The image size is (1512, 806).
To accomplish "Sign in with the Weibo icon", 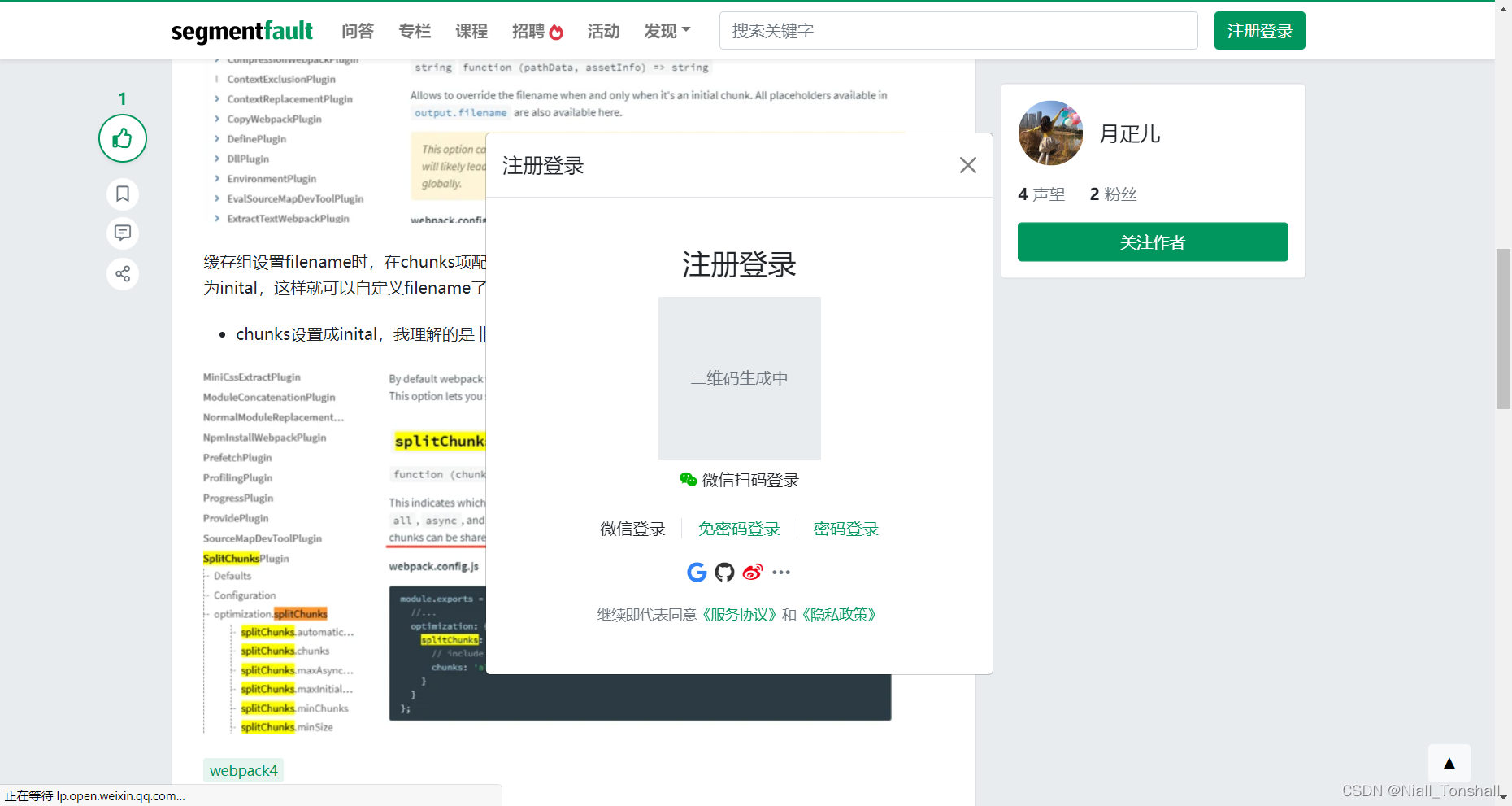I will click(x=753, y=573).
